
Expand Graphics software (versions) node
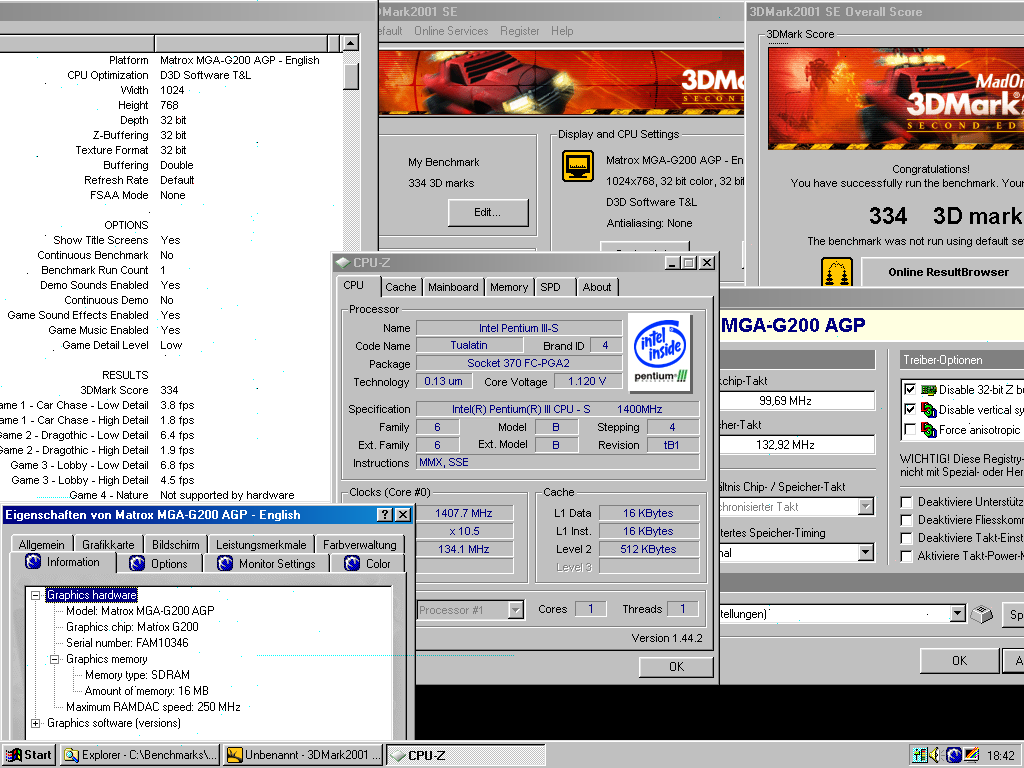(x=35, y=723)
